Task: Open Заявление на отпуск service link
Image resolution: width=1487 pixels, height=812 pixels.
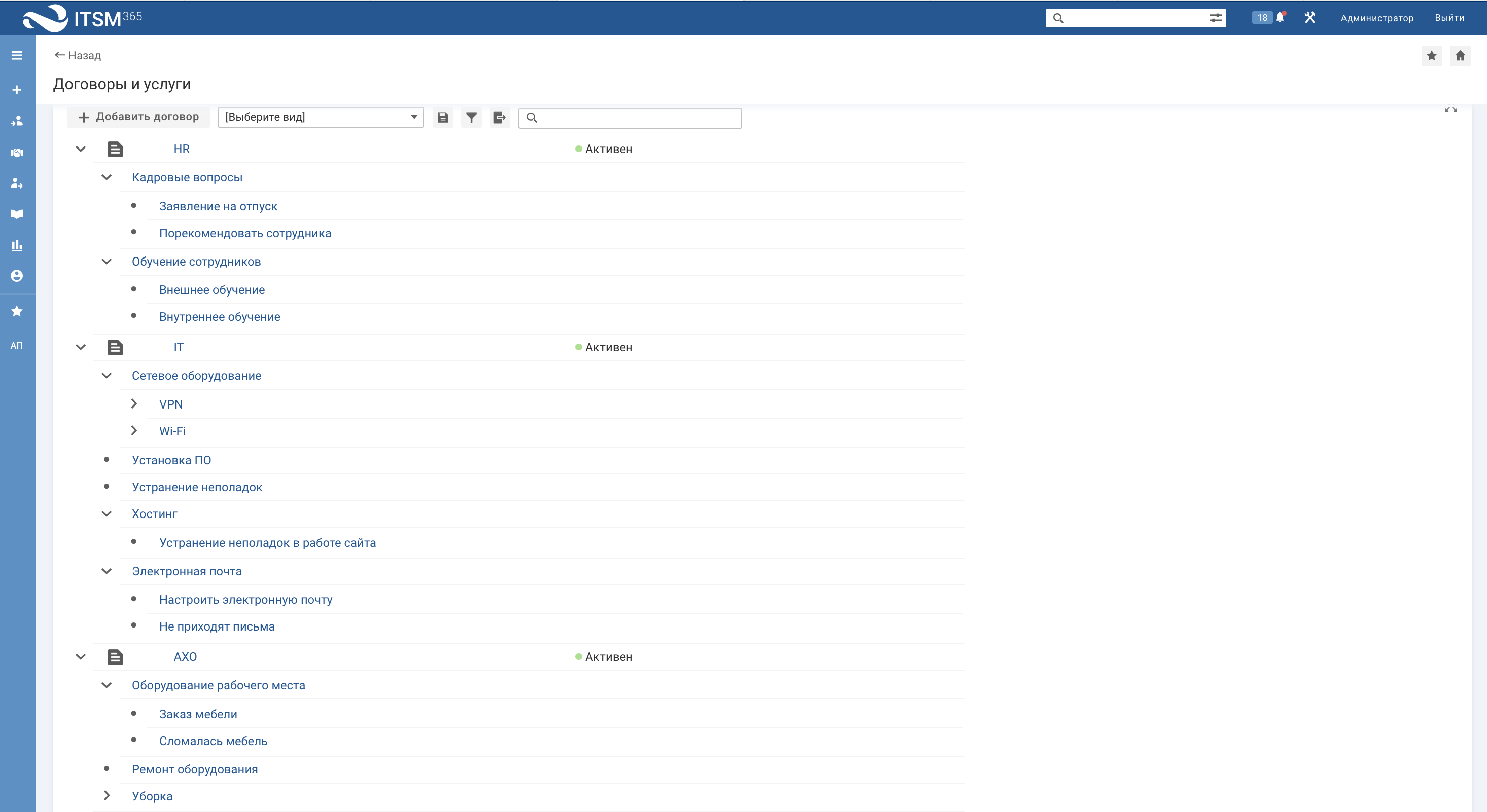Action: tap(218, 207)
